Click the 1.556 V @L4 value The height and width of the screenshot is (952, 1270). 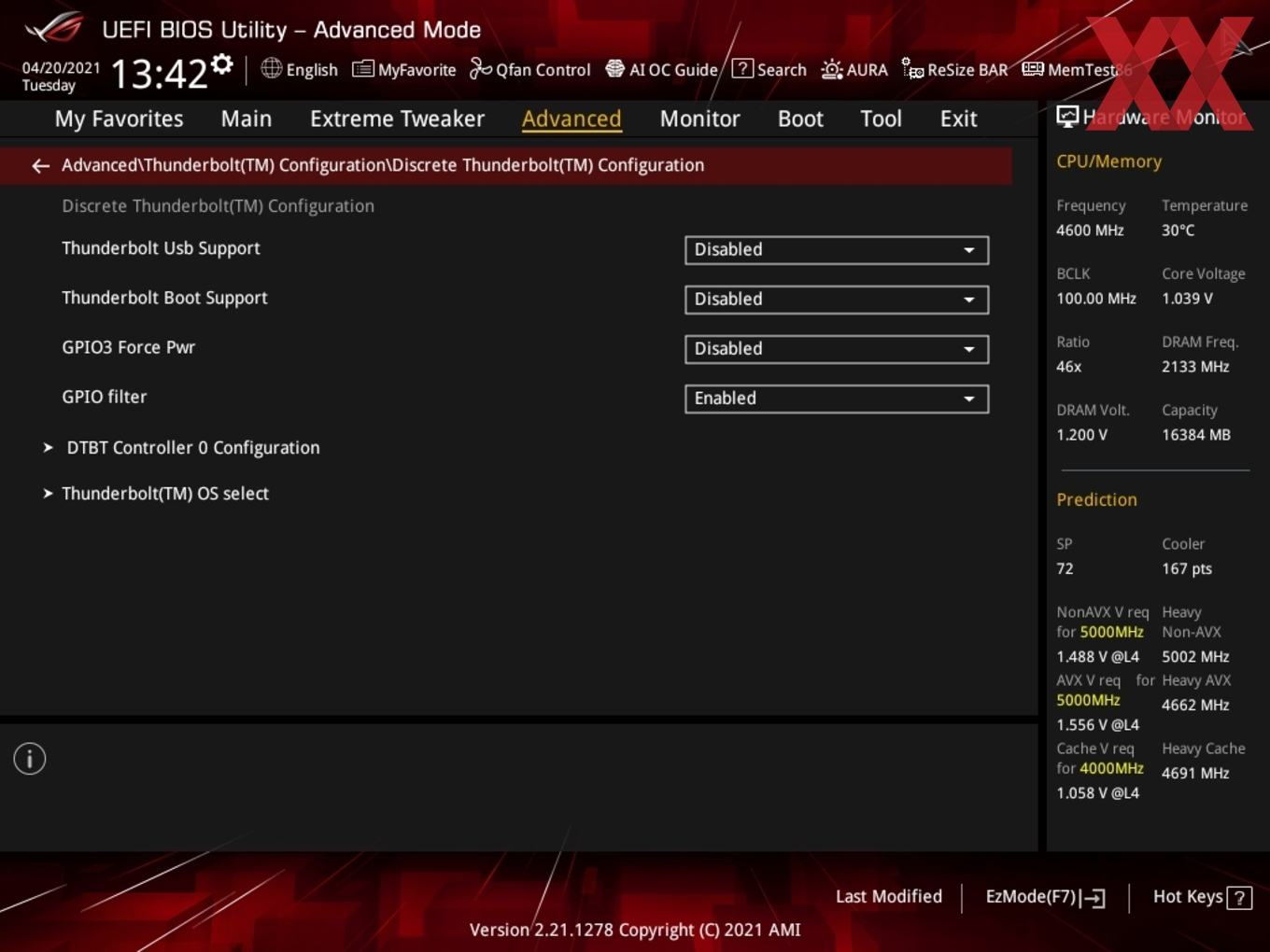tap(1097, 725)
